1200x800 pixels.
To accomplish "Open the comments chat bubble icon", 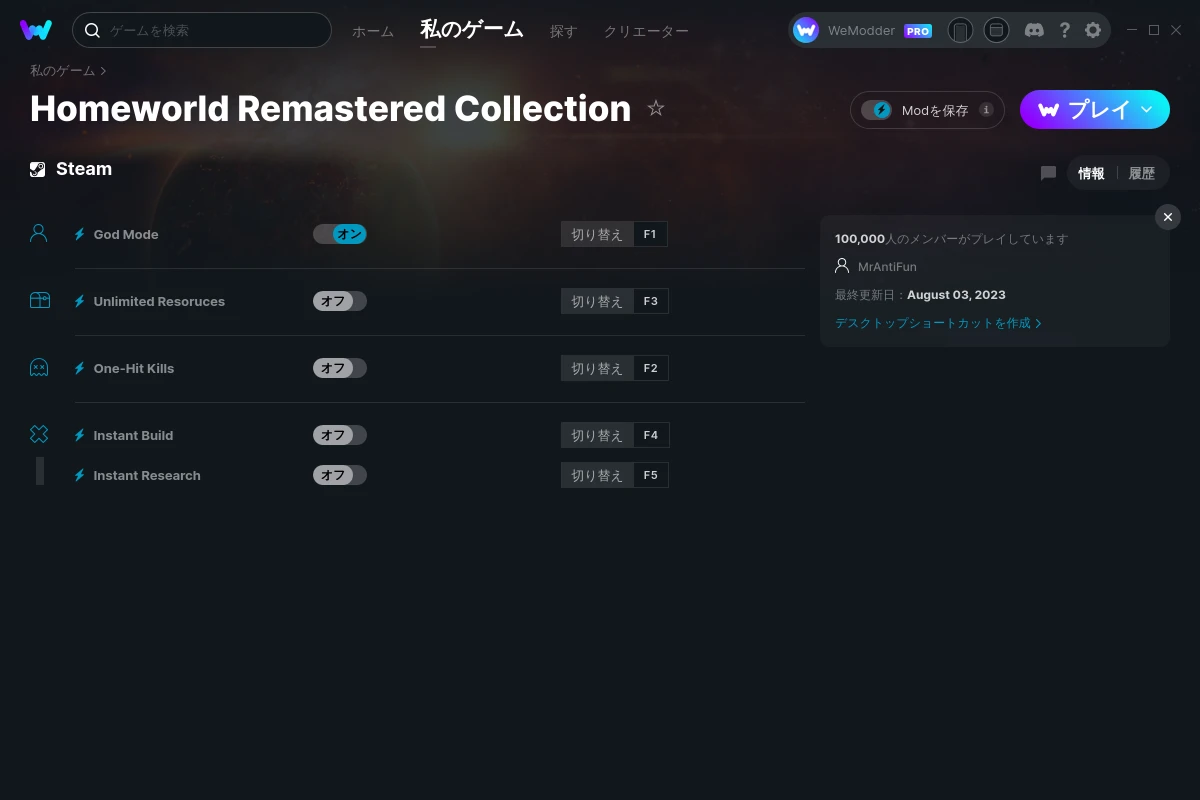I will [1048, 173].
